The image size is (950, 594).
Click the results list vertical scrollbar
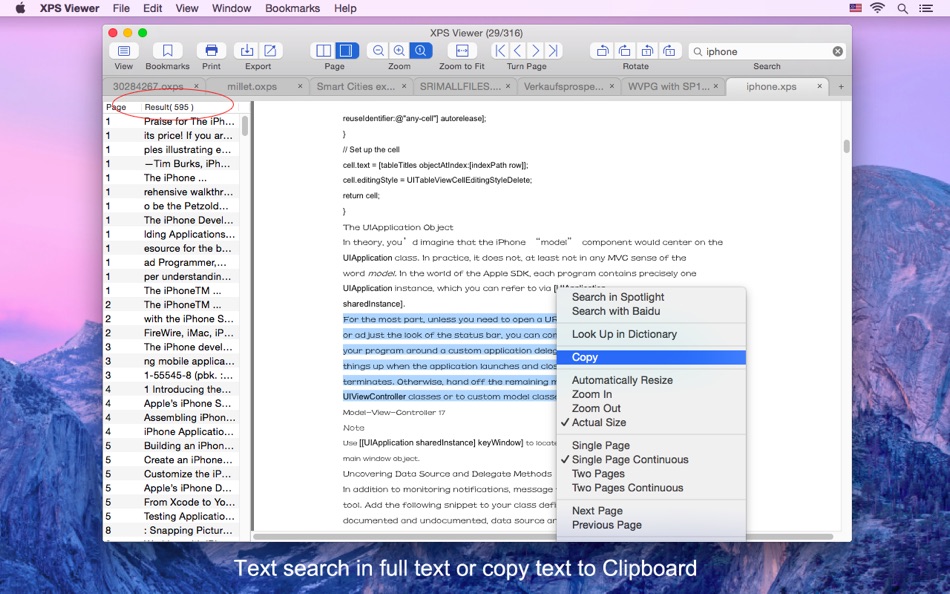pos(245,126)
